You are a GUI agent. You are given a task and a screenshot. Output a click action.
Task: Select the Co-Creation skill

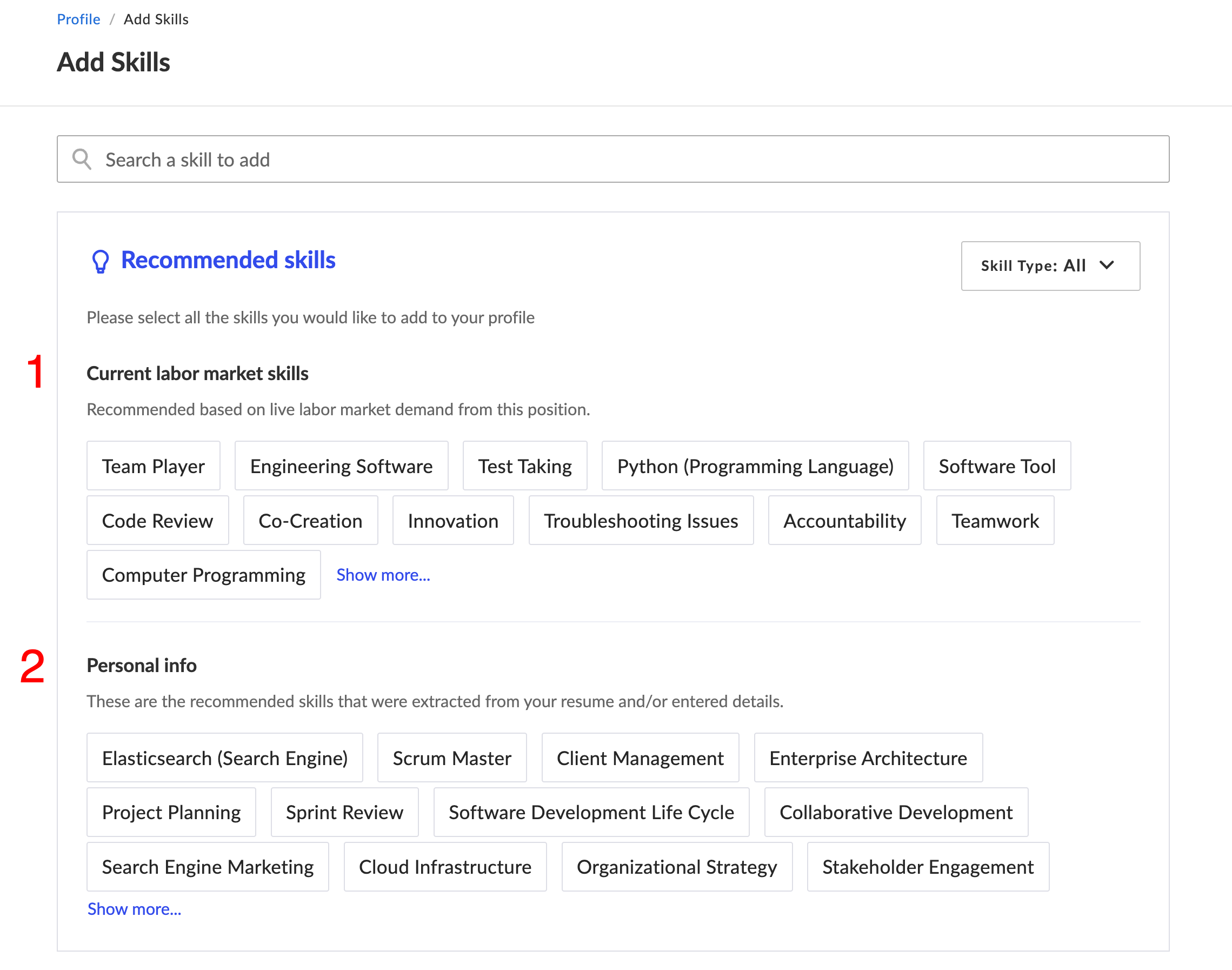coord(310,520)
